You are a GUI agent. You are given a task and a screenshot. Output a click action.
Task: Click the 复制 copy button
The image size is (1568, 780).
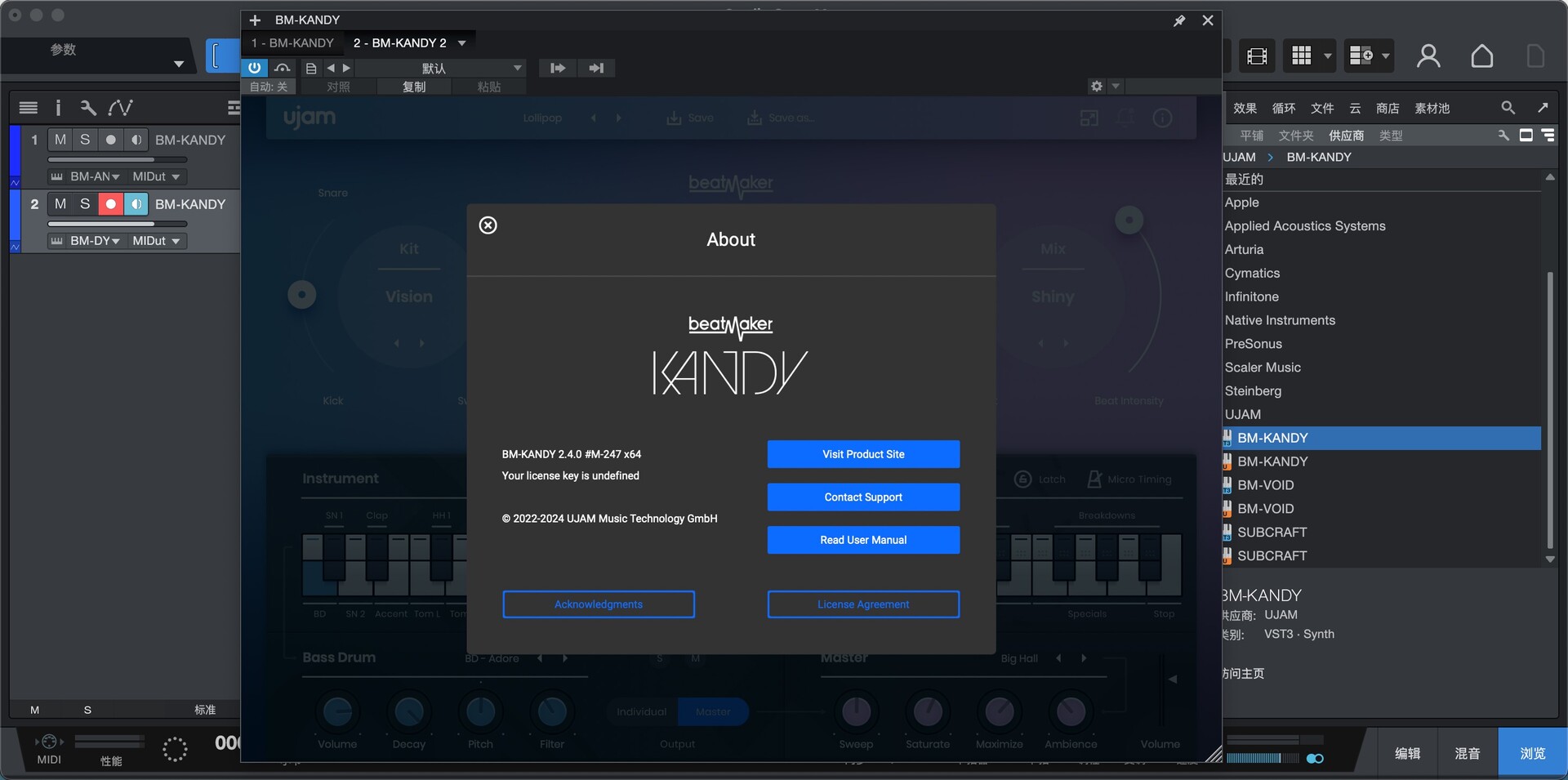[x=414, y=87]
